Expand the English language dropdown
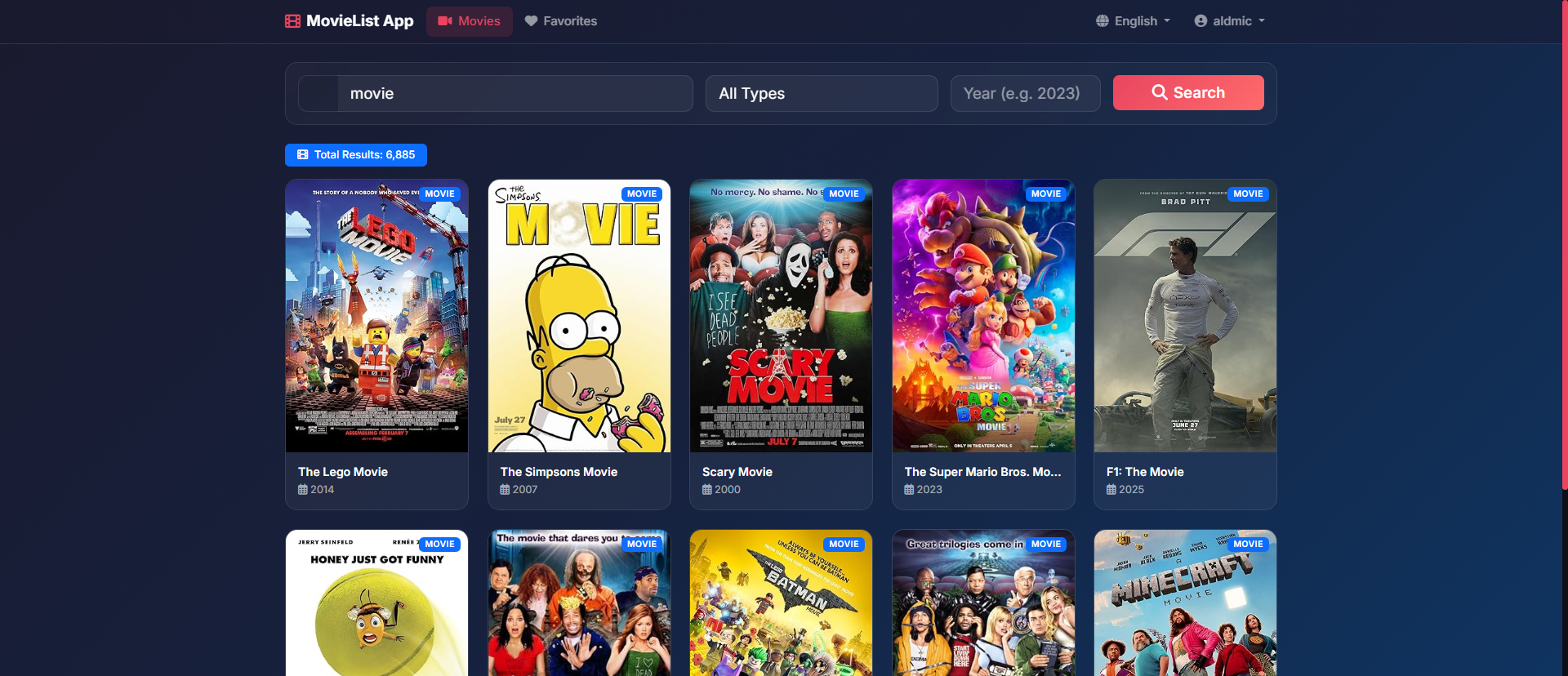Image resolution: width=1568 pixels, height=676 pixels. point(1133,21)
